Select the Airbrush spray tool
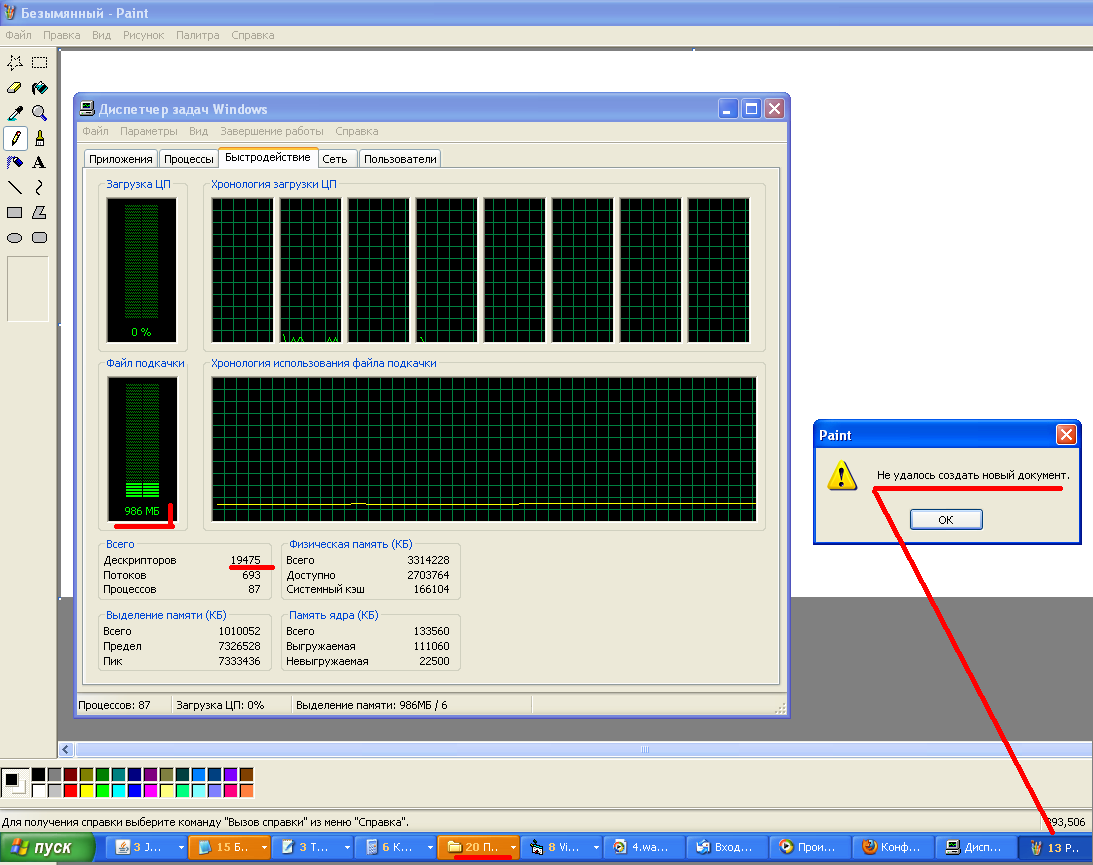Viewport: 1093px width, 865px height. click(15, 162)
